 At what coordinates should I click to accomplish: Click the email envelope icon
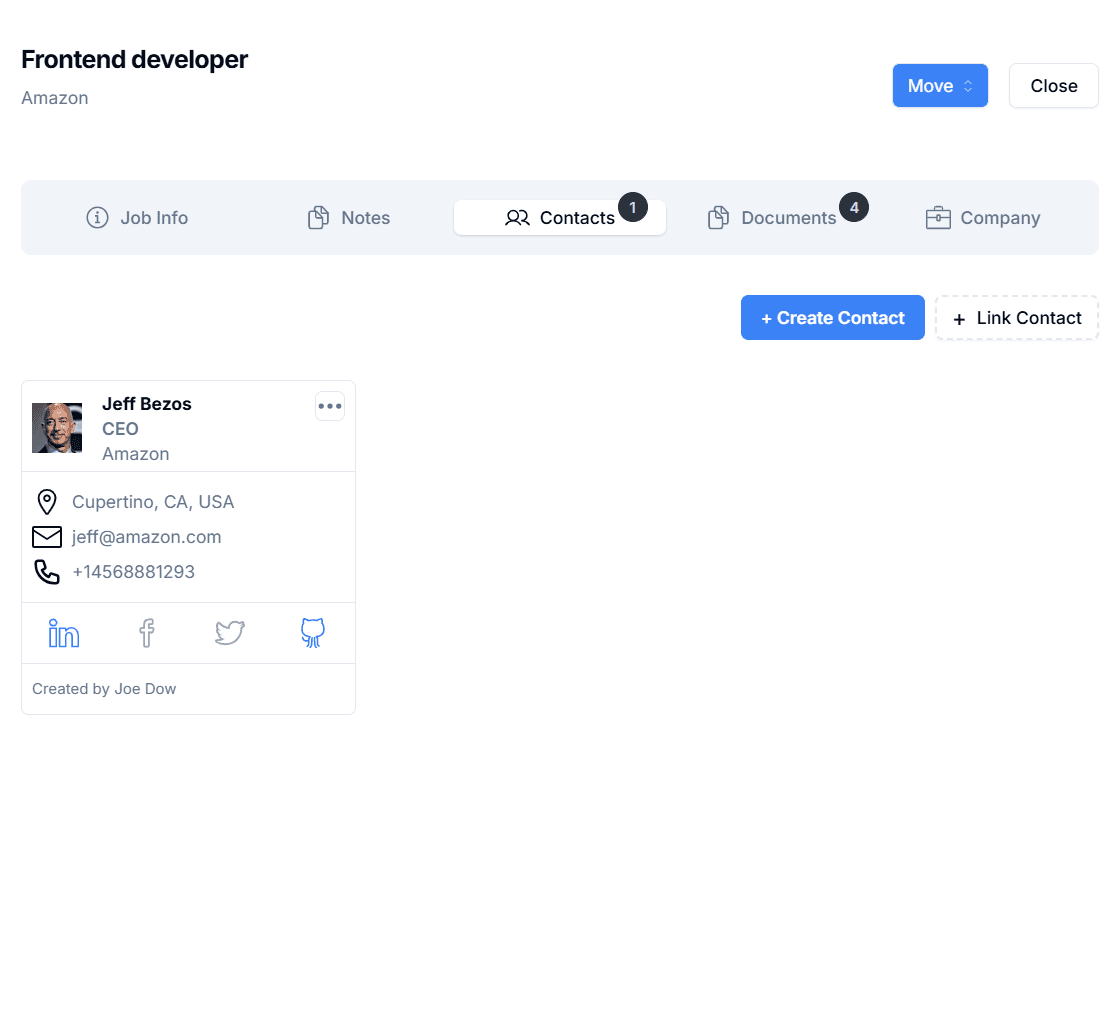pyautogui.click(x=47, y=537)
